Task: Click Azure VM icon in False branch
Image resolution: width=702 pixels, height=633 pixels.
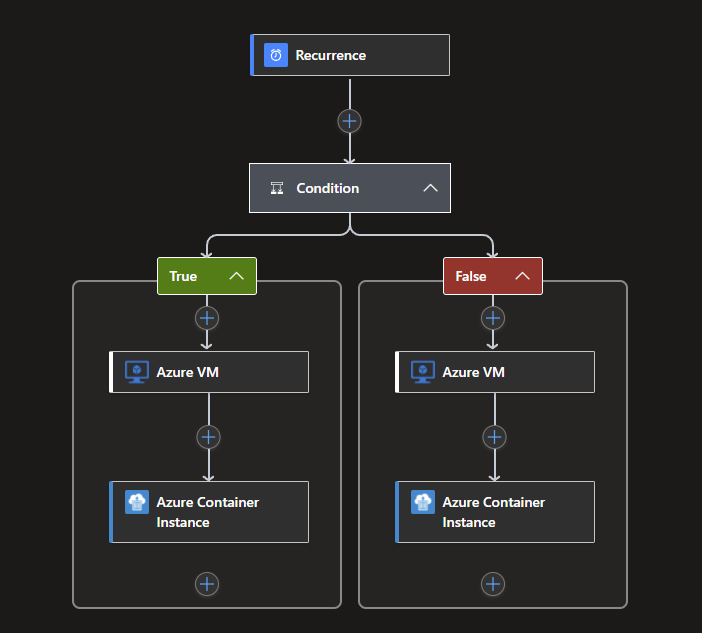Action: pos(423,372)
